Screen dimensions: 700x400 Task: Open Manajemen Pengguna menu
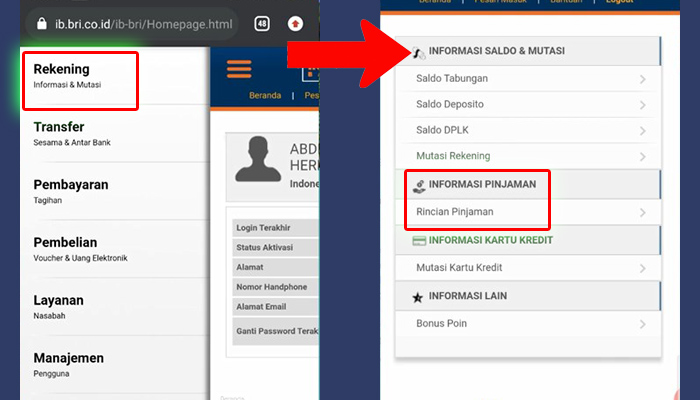point(115,364)
